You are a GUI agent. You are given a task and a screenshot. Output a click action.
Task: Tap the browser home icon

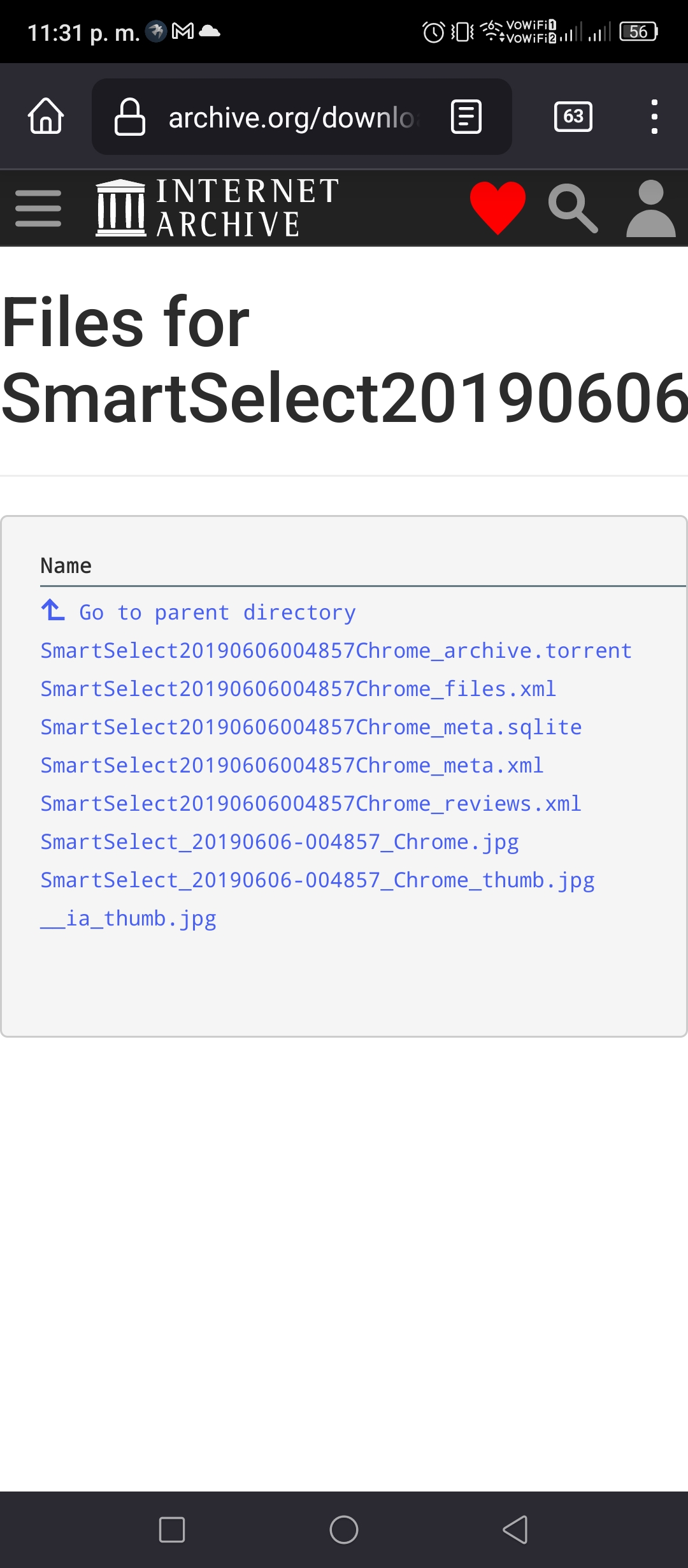[46, 116]
